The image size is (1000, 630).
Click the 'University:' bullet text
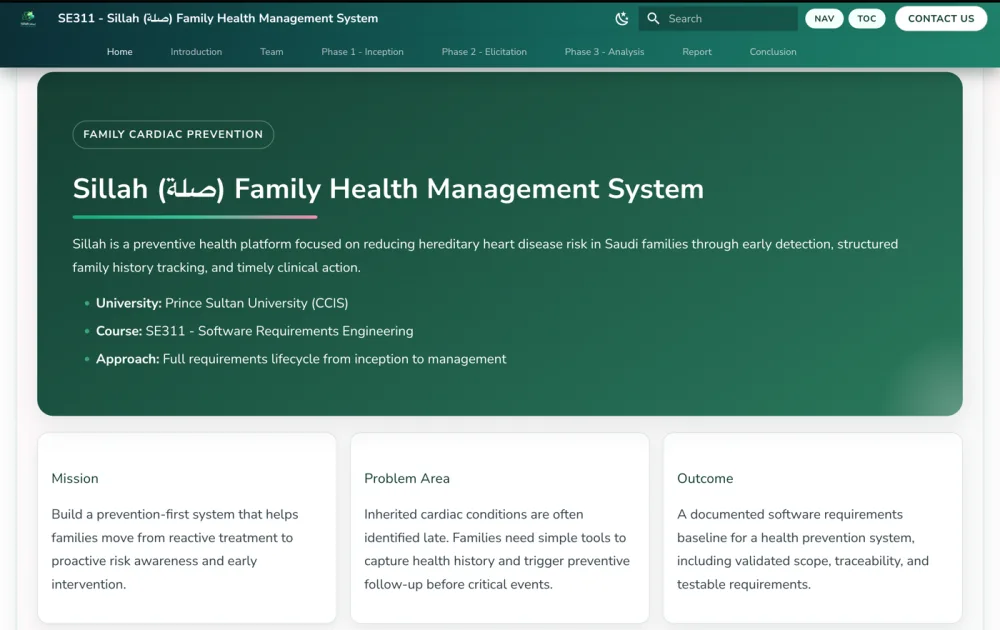[222, 304]
